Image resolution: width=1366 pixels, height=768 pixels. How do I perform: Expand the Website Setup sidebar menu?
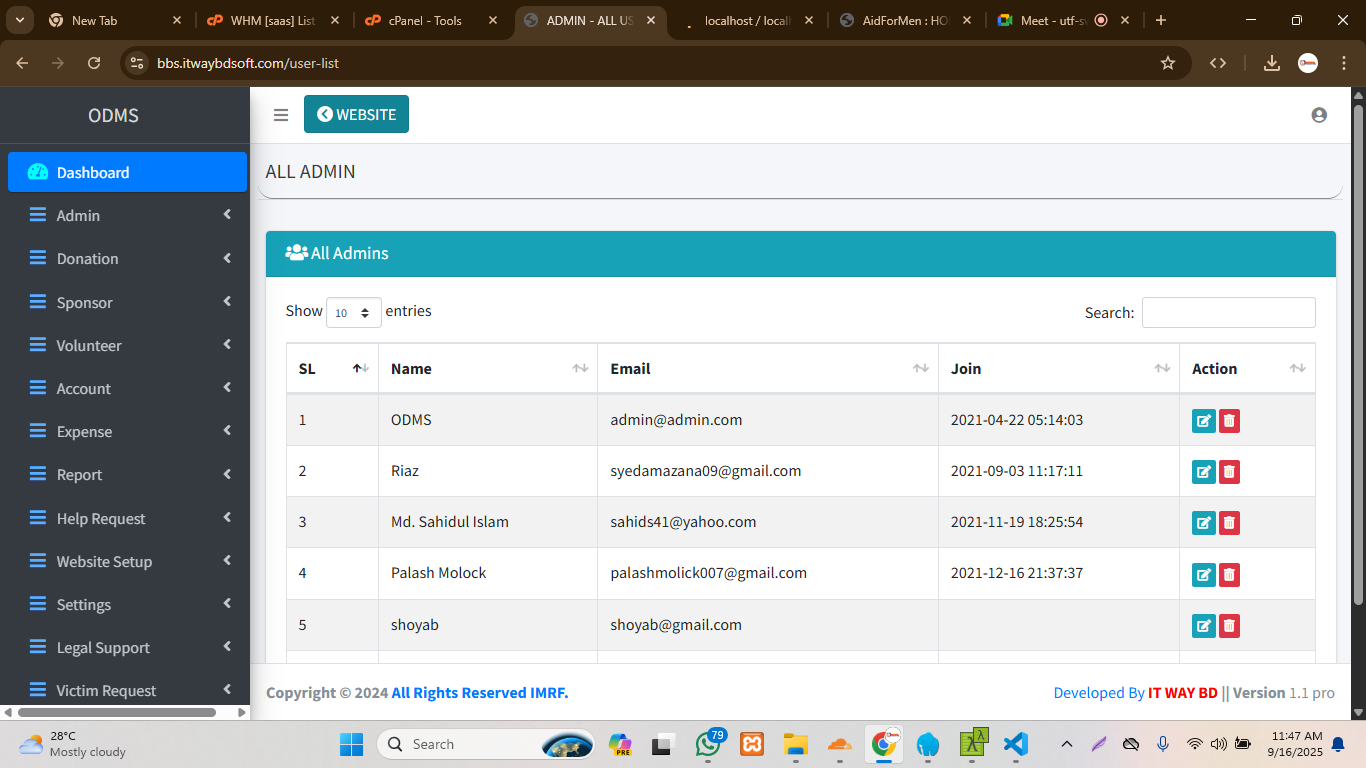coord(130,562)
